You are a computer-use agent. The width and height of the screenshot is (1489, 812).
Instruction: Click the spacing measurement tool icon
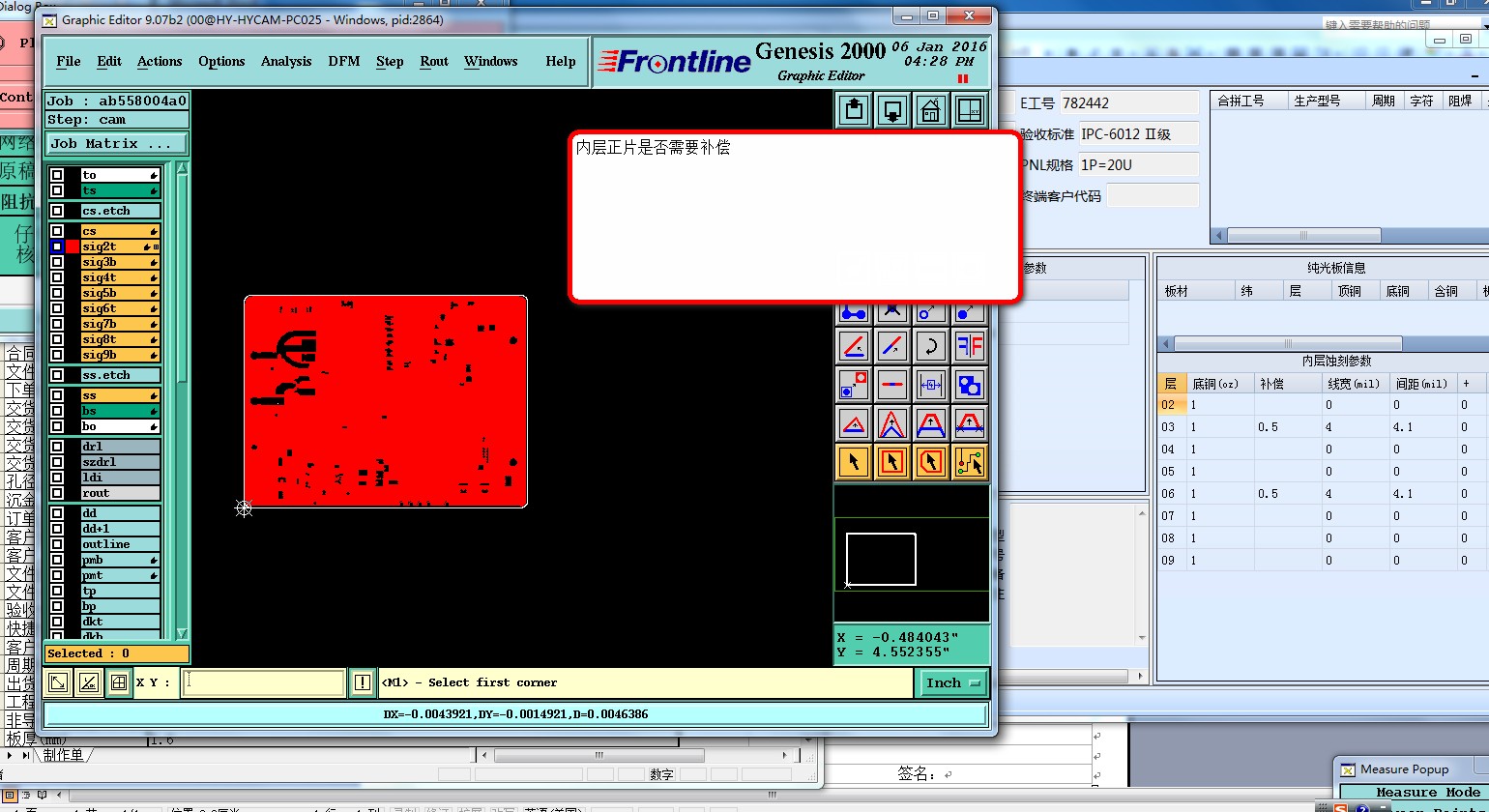[x=931, y=384]
